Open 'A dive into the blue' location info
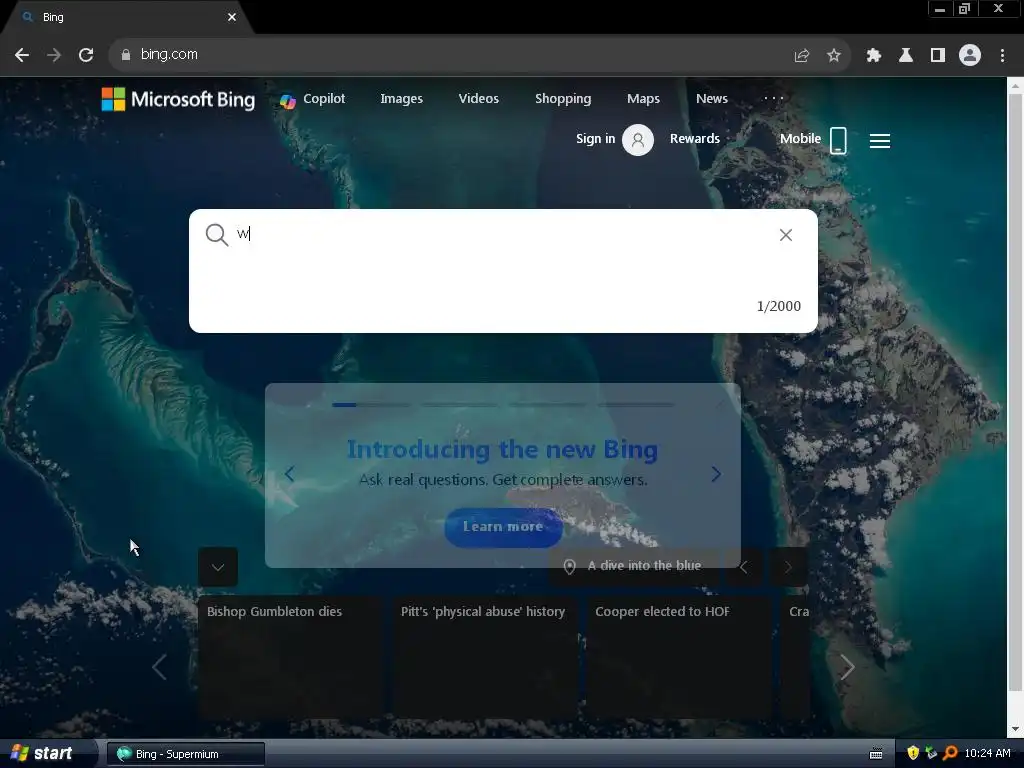Screen dimensions: 1024x768 coord(633,566)
